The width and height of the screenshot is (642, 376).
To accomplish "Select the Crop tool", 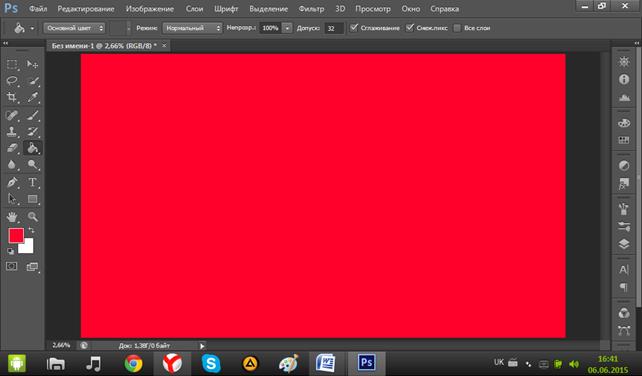I will click(x=12, y=97).
